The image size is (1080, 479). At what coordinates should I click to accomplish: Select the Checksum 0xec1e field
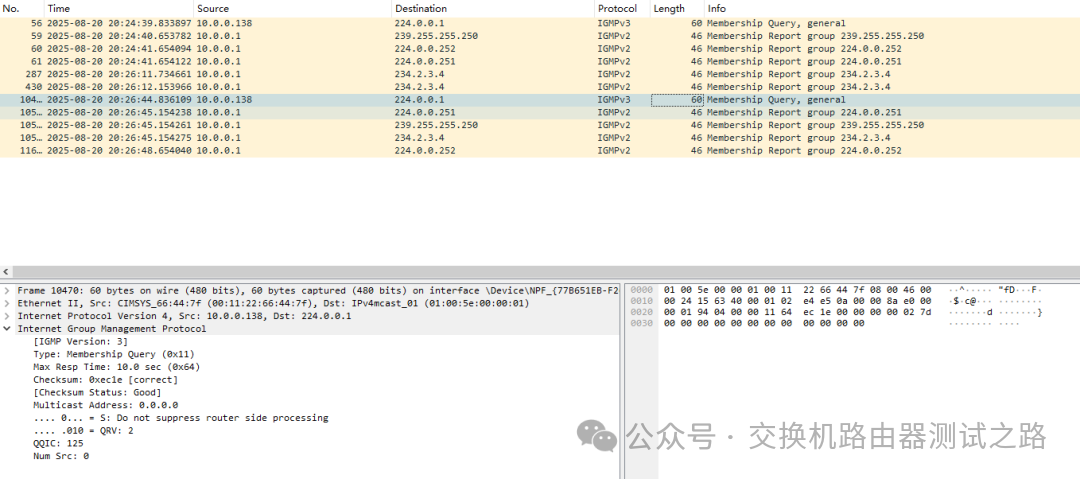[x=105, y=380]
